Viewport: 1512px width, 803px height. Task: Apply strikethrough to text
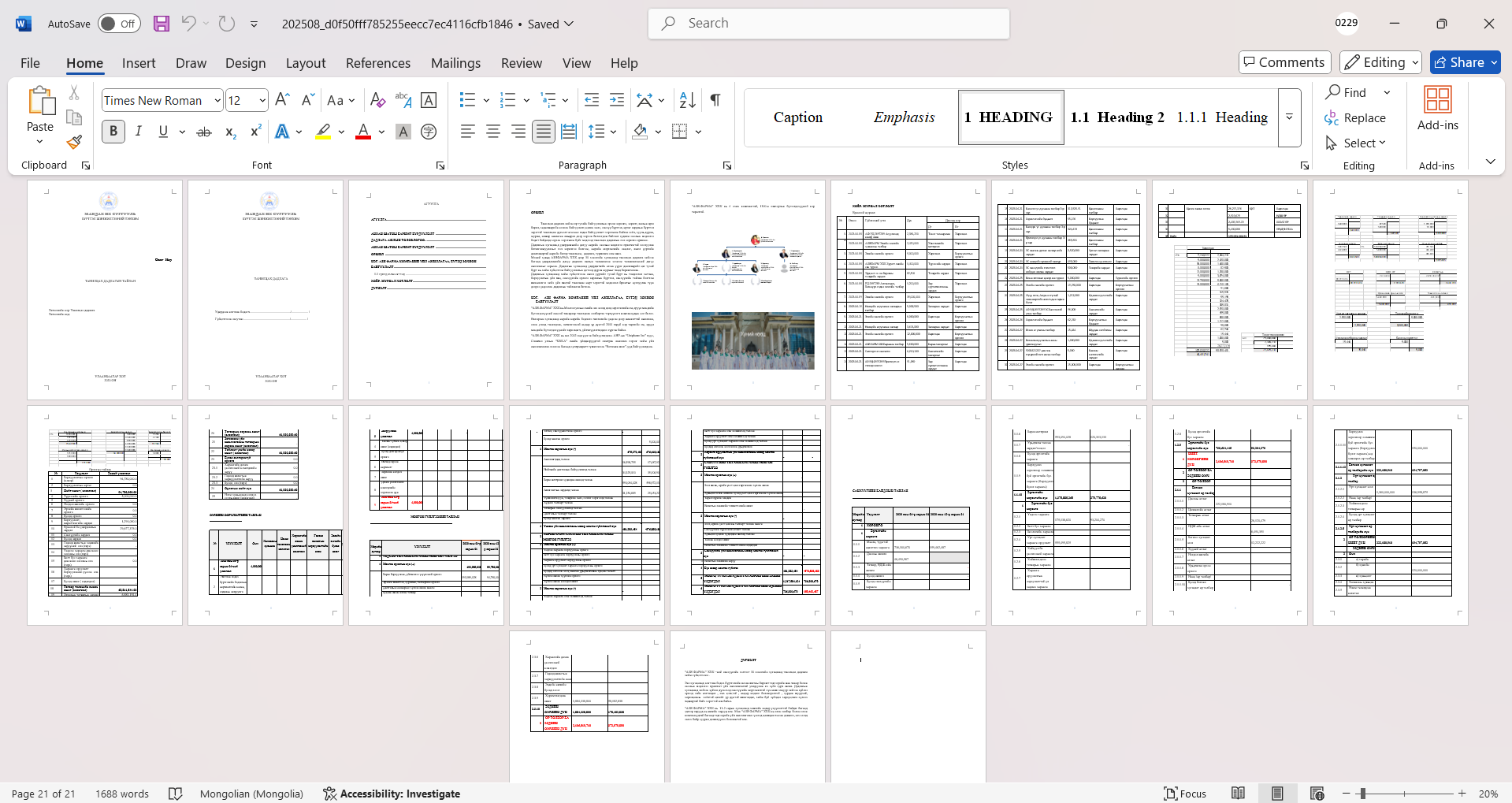[x=204, y=132]
